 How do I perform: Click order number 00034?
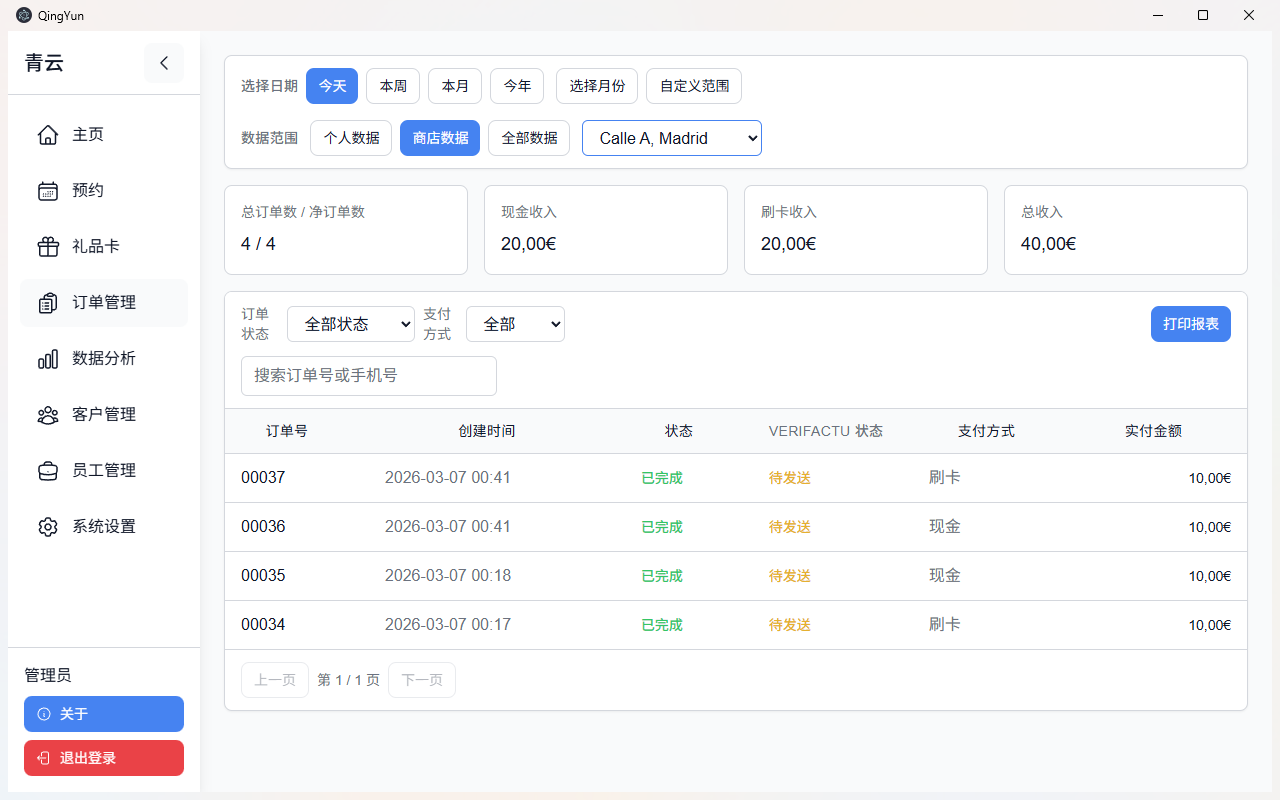pyautogui.click(x=263, y=625)
